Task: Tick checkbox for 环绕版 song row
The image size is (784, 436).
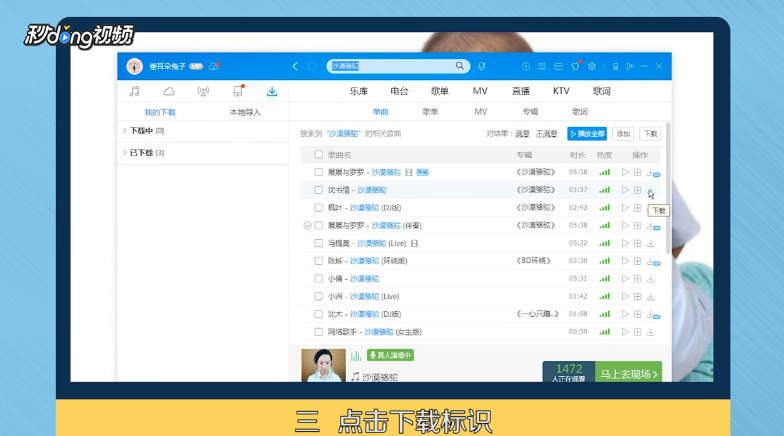Action: (318, 261)
